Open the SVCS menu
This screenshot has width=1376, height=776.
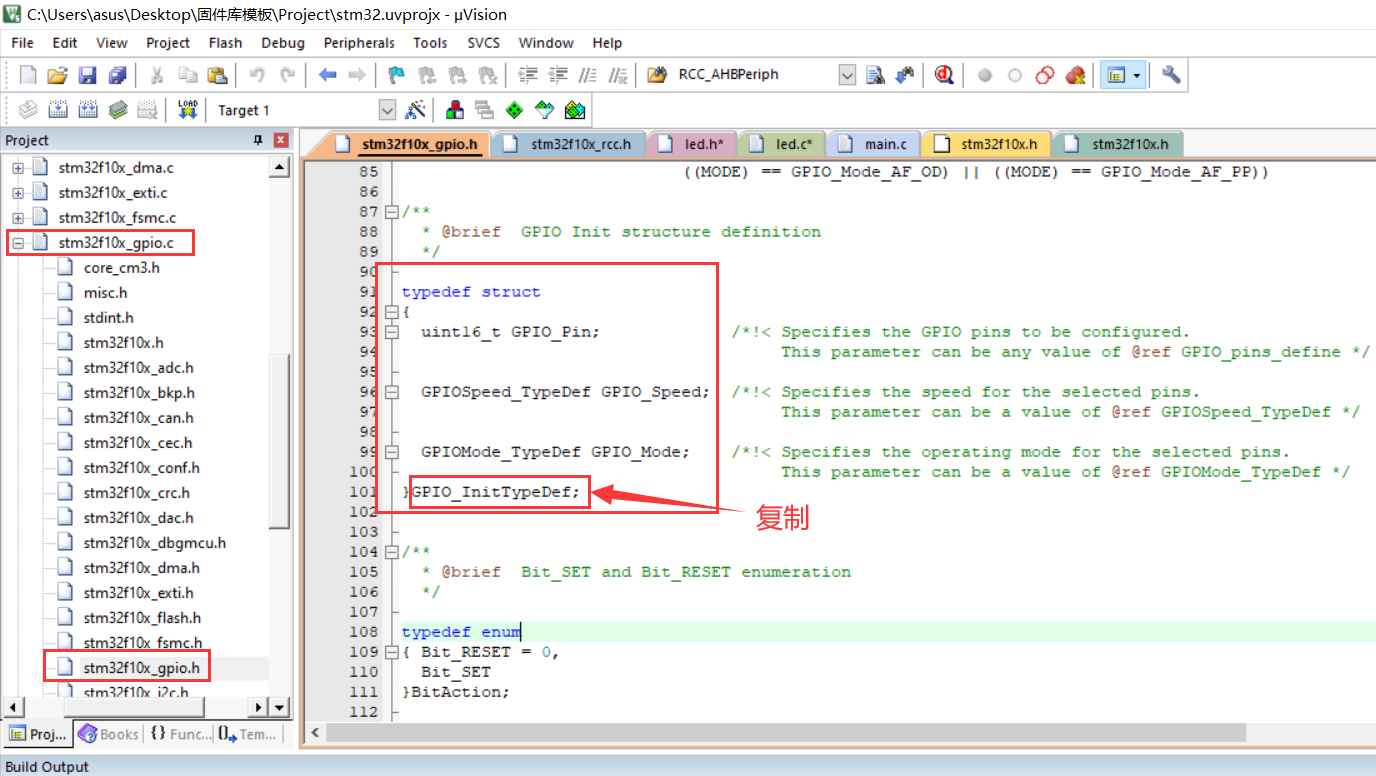[x=483, y=43]
